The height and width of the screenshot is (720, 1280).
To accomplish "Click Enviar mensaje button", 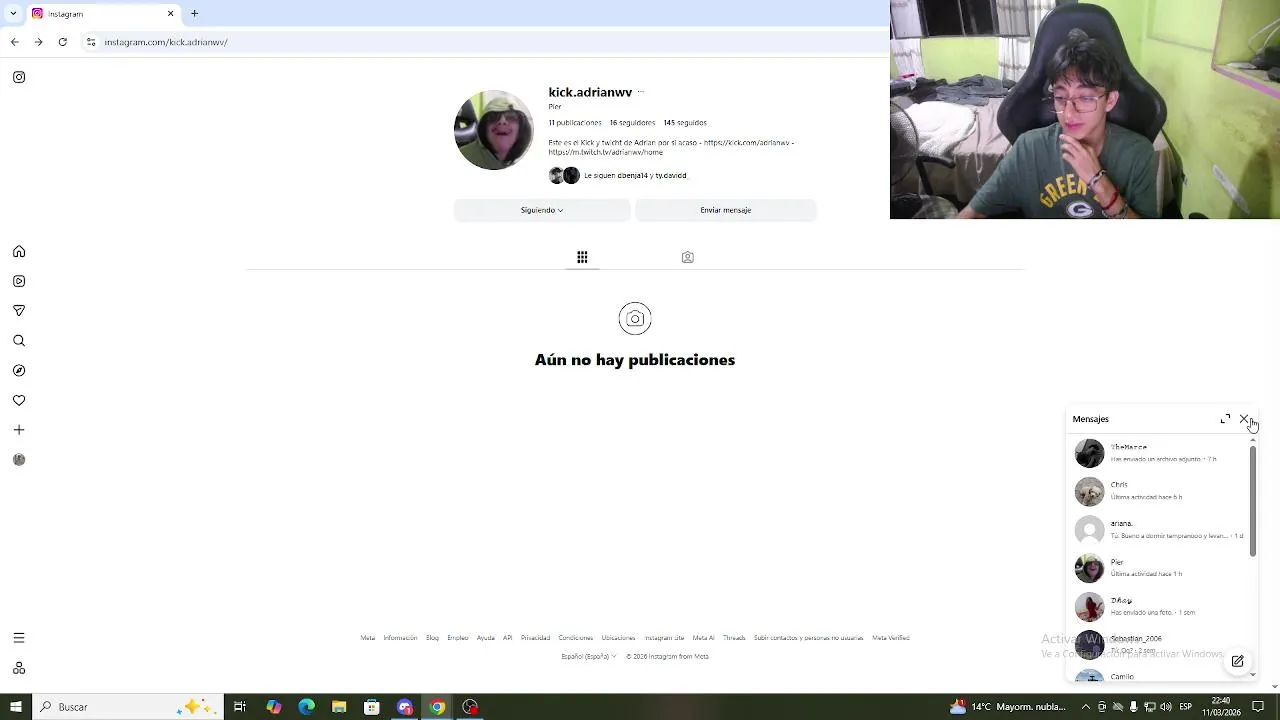I will [x=726, y=210].
